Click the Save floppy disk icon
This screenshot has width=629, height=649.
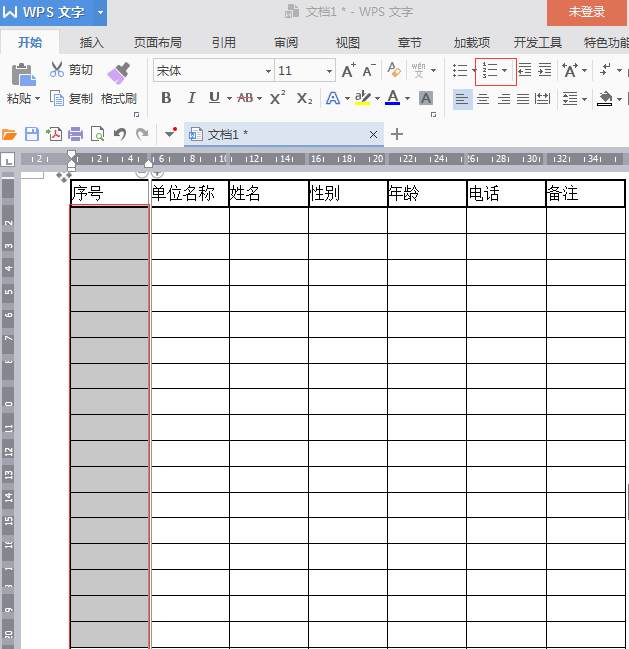pyautogui.click(x=32, y=134)
